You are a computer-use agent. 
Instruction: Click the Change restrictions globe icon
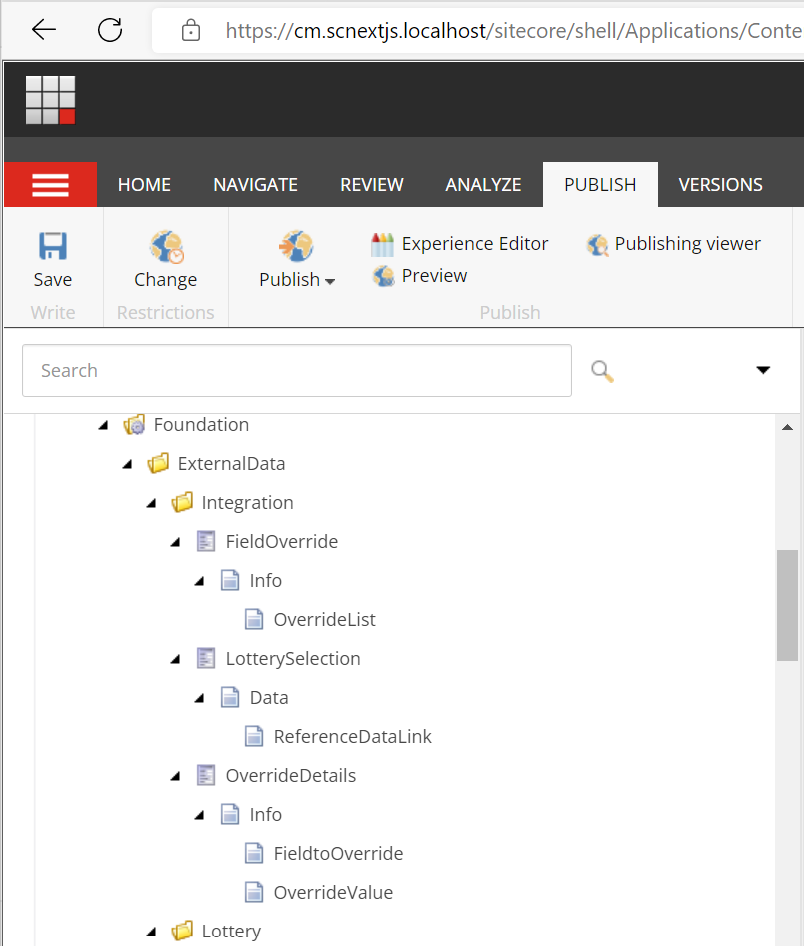pyautogui.click(x=166, y=247)
